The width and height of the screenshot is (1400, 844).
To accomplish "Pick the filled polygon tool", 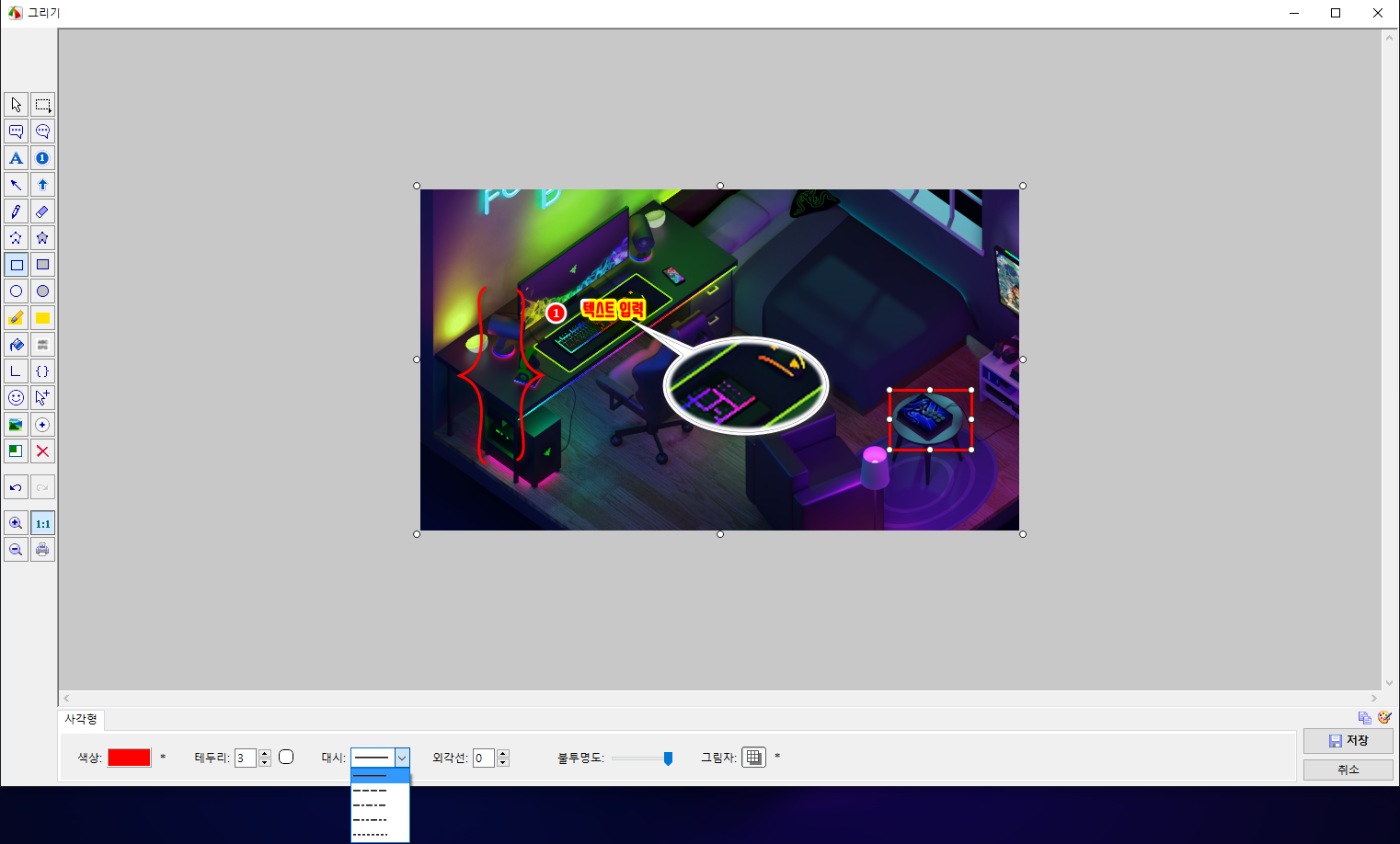I will [42, 238].
